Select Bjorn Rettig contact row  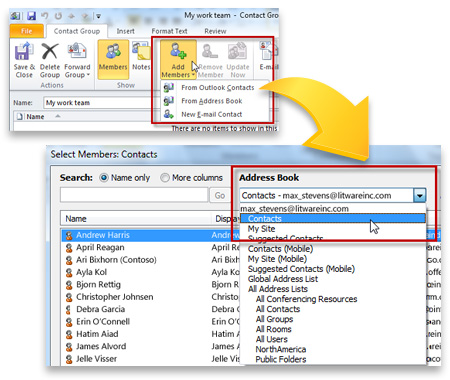pyautogui.click(x=151, y=284)
